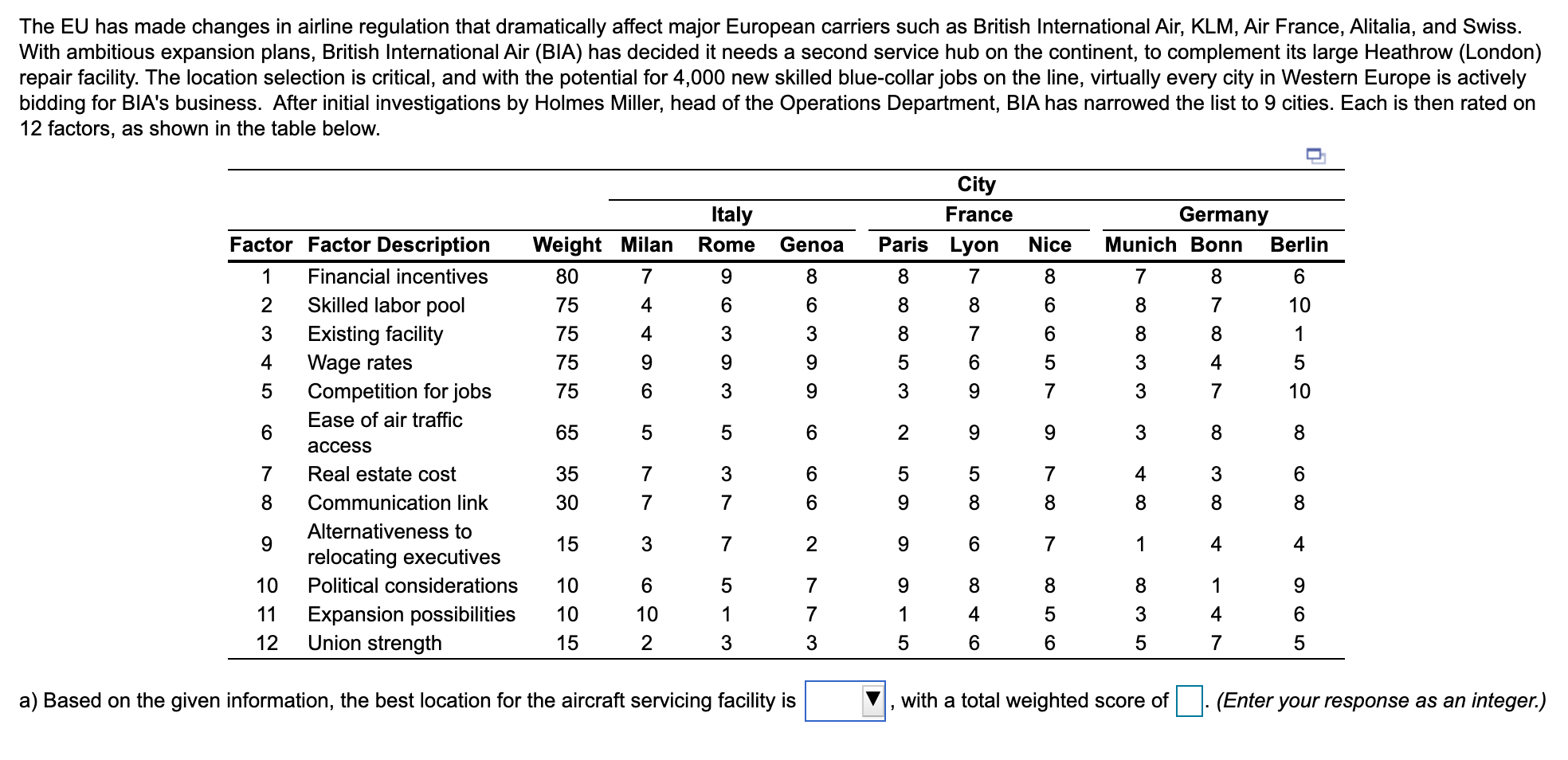Click the Union strength row label
This screenshot has width=1568, height=760.
375,643
